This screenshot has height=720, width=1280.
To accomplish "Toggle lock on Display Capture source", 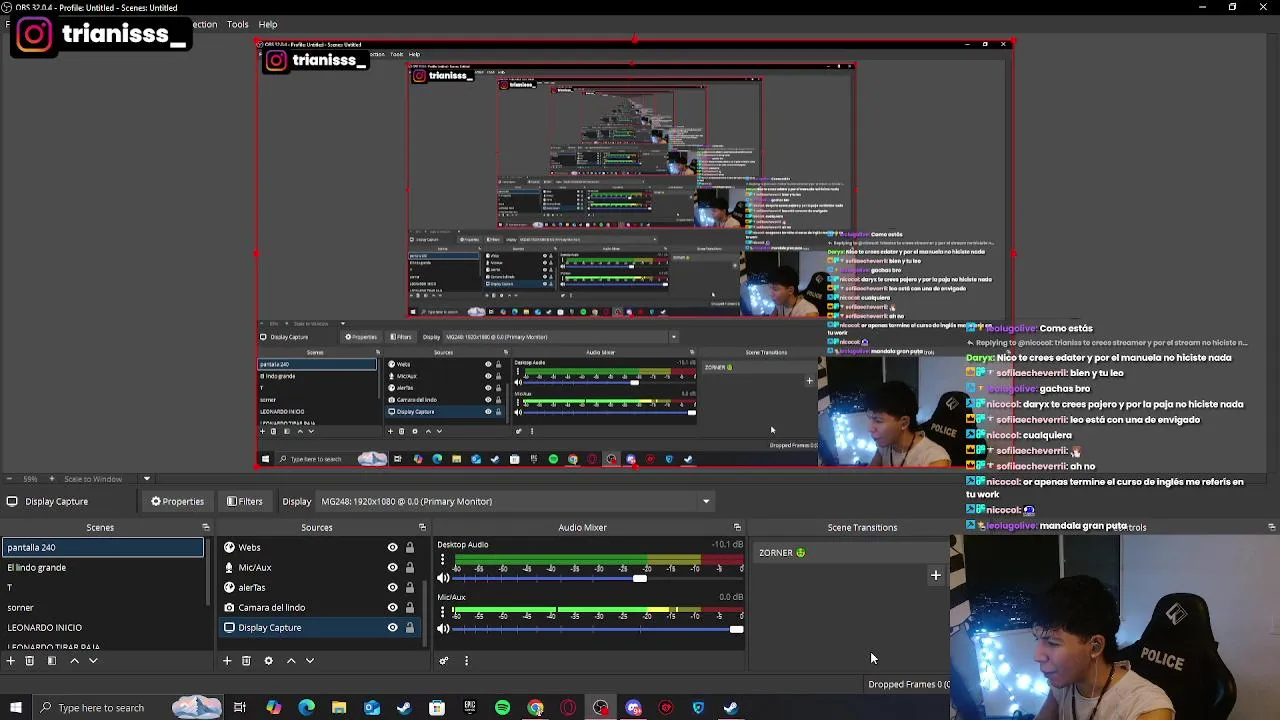I will click(409, 627).
